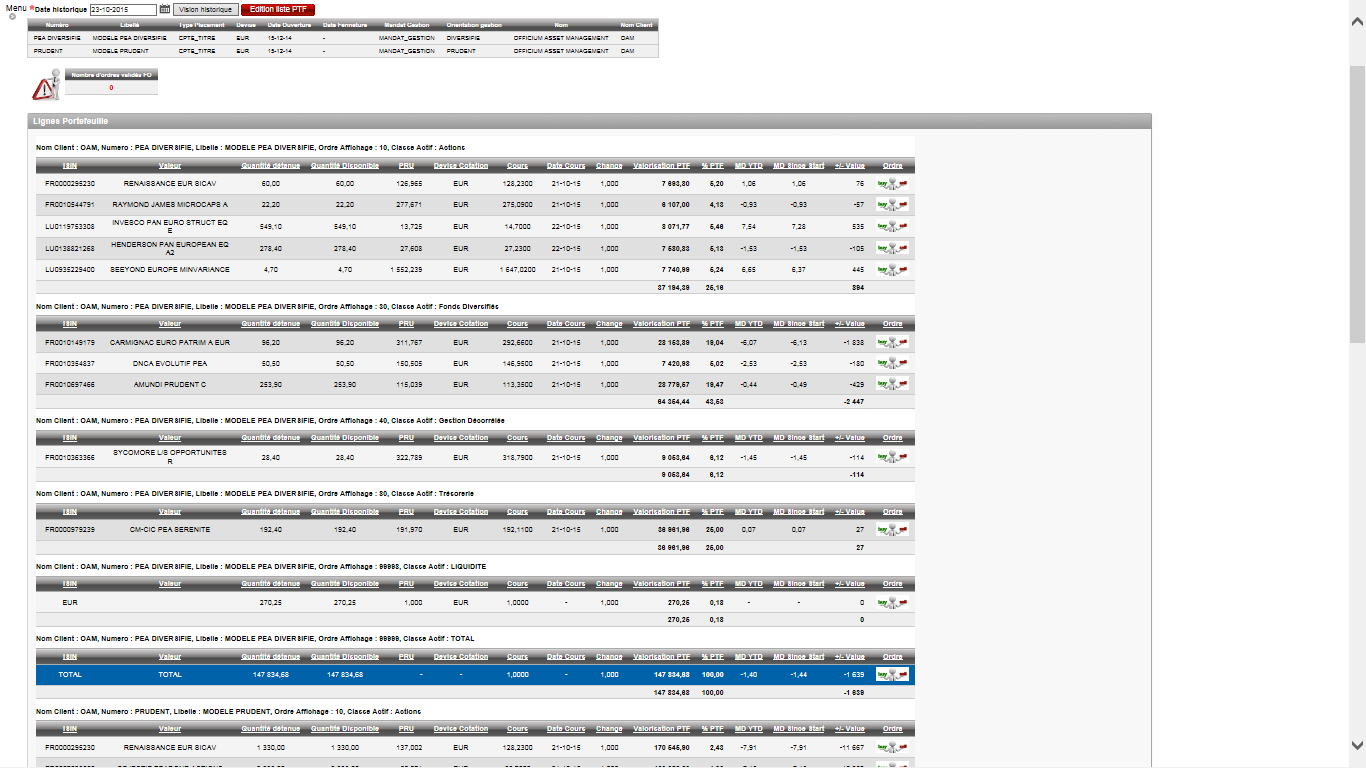The image size is (1366, 768).
Task: Open buy/sell order for AMUNDI PRUDENT C
Action: (892, 384)
